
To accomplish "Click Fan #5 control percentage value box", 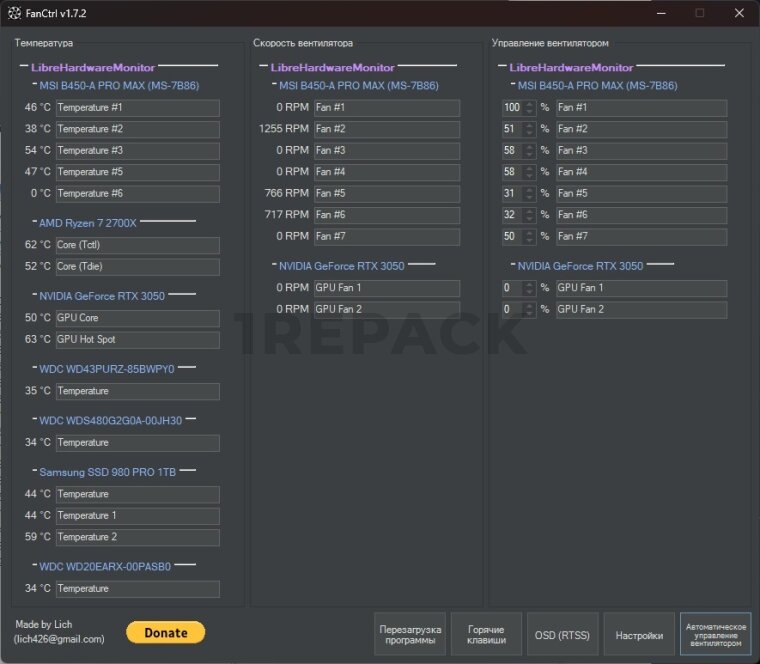I will (x=512, y=193).
